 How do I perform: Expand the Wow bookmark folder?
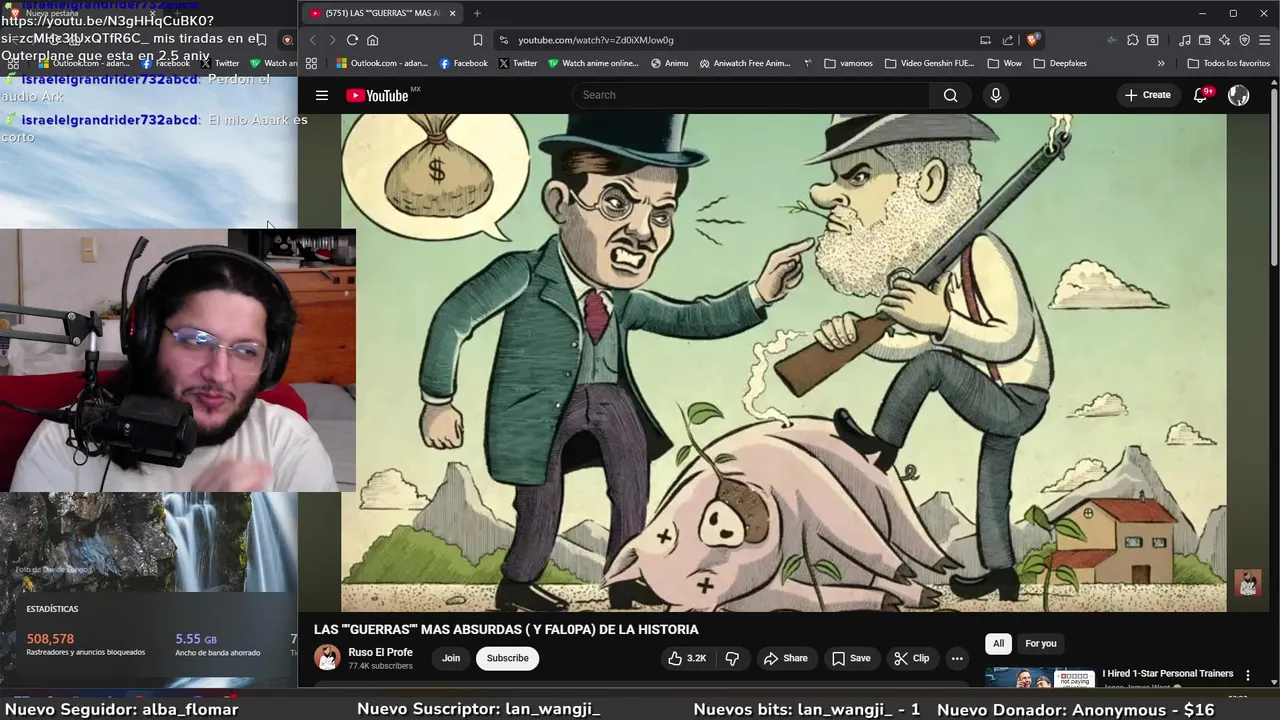pyautogui.click(x=1004, y=63)
